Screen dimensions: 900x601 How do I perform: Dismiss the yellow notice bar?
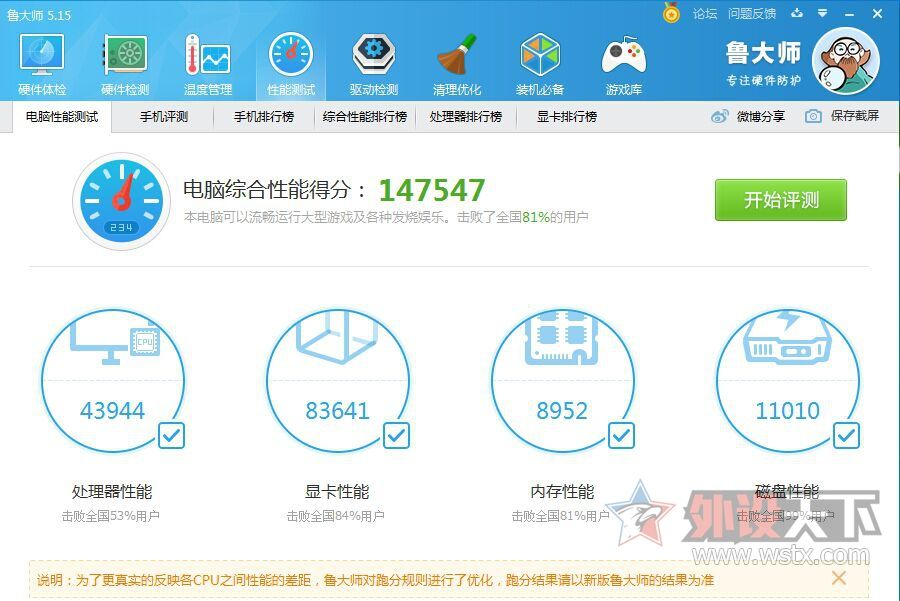tap(838, 578)
